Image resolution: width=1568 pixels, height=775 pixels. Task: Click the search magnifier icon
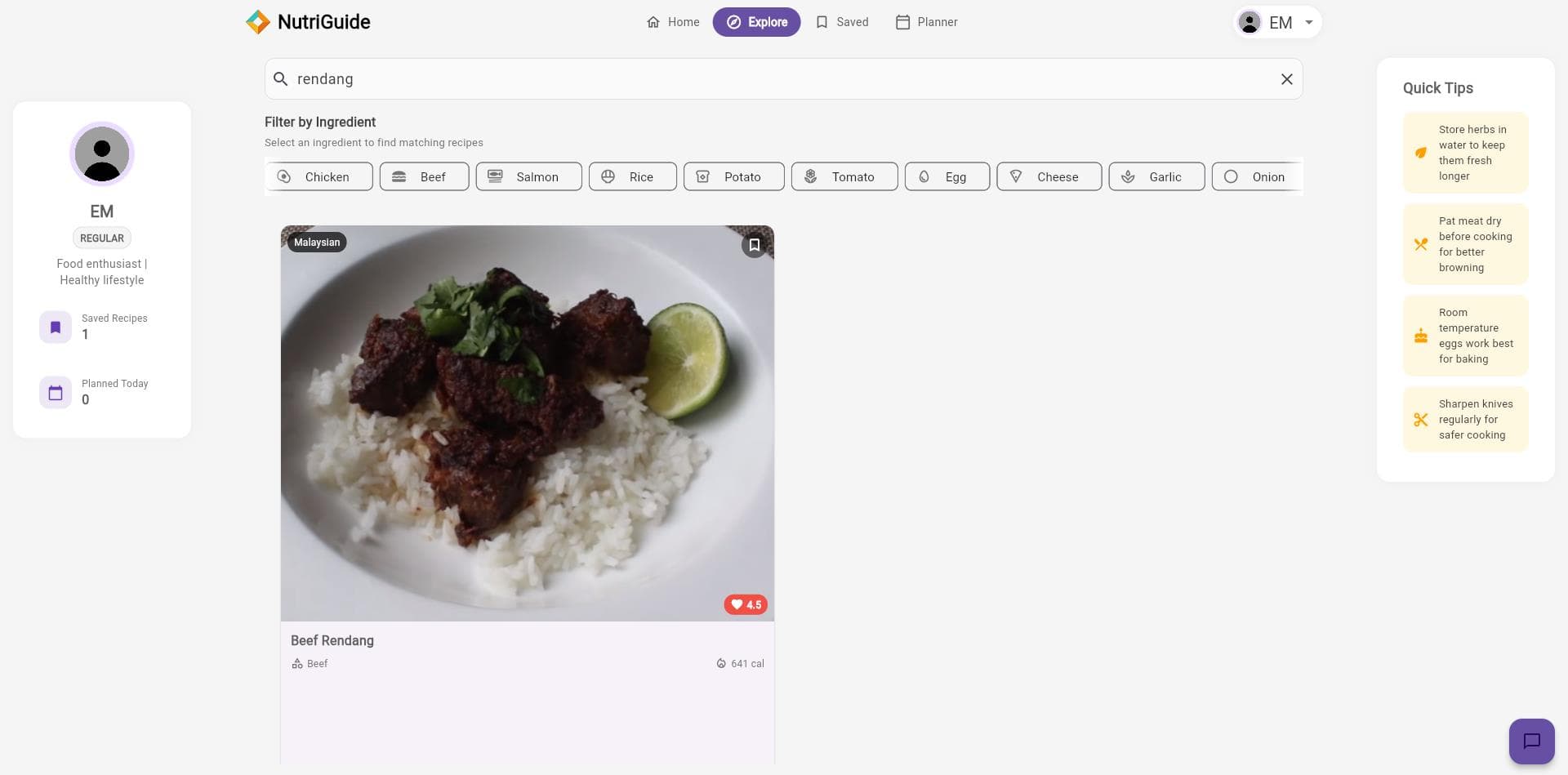pyautogui.click(x=280, y=78)
